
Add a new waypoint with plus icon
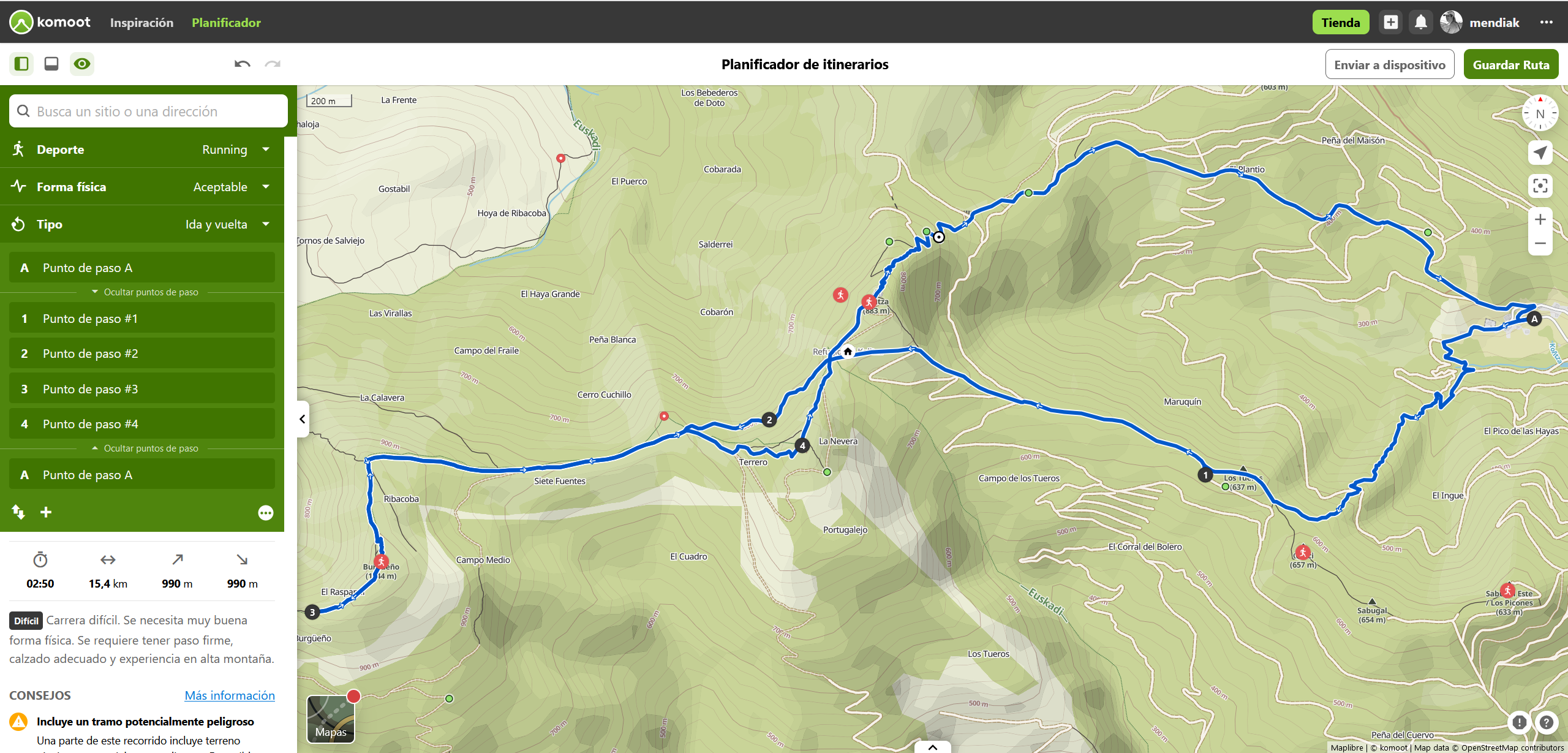(46, 512)
